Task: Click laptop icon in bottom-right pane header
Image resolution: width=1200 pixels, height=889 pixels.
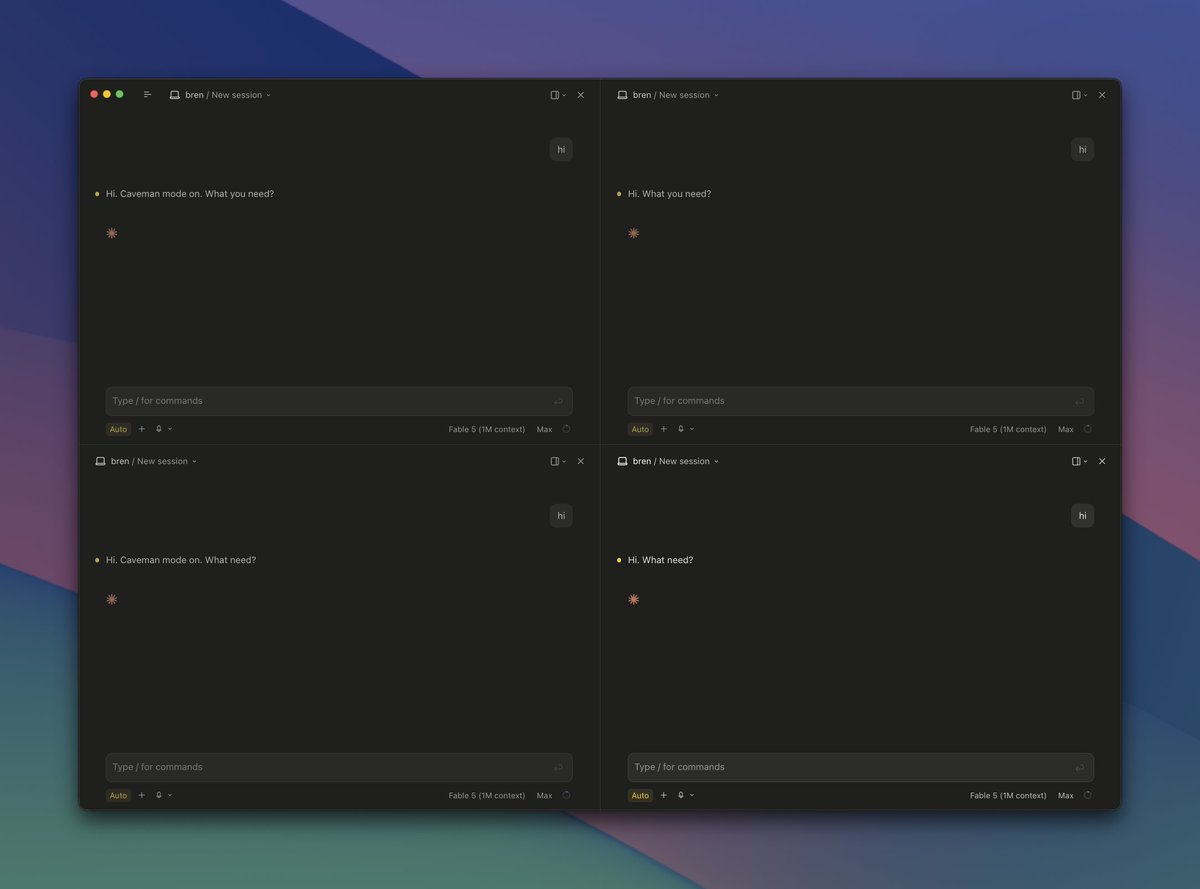Action: (622, 461)
